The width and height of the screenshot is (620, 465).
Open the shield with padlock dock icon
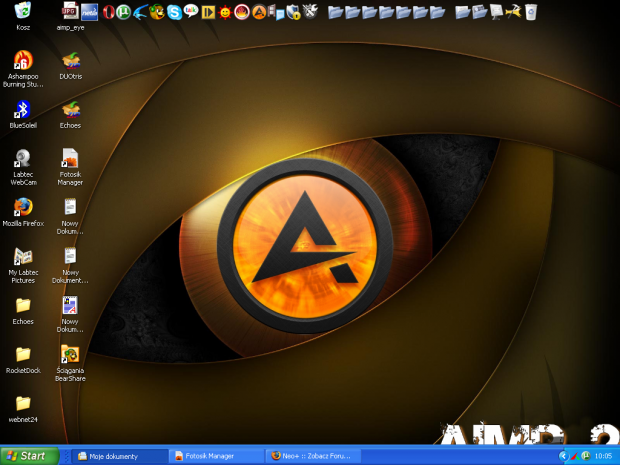[293, 12]
